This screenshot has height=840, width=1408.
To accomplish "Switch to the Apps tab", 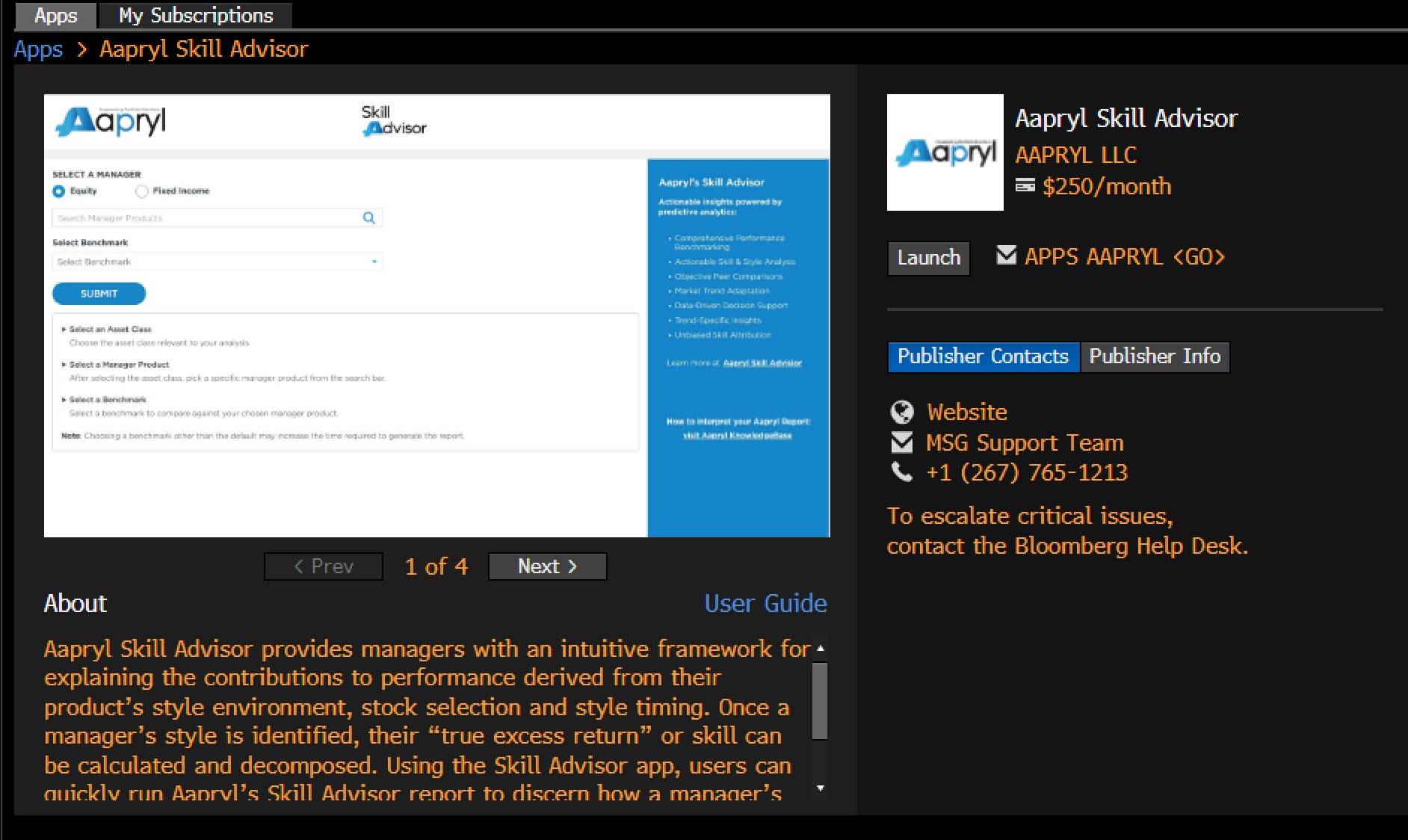I will (55, 15).
